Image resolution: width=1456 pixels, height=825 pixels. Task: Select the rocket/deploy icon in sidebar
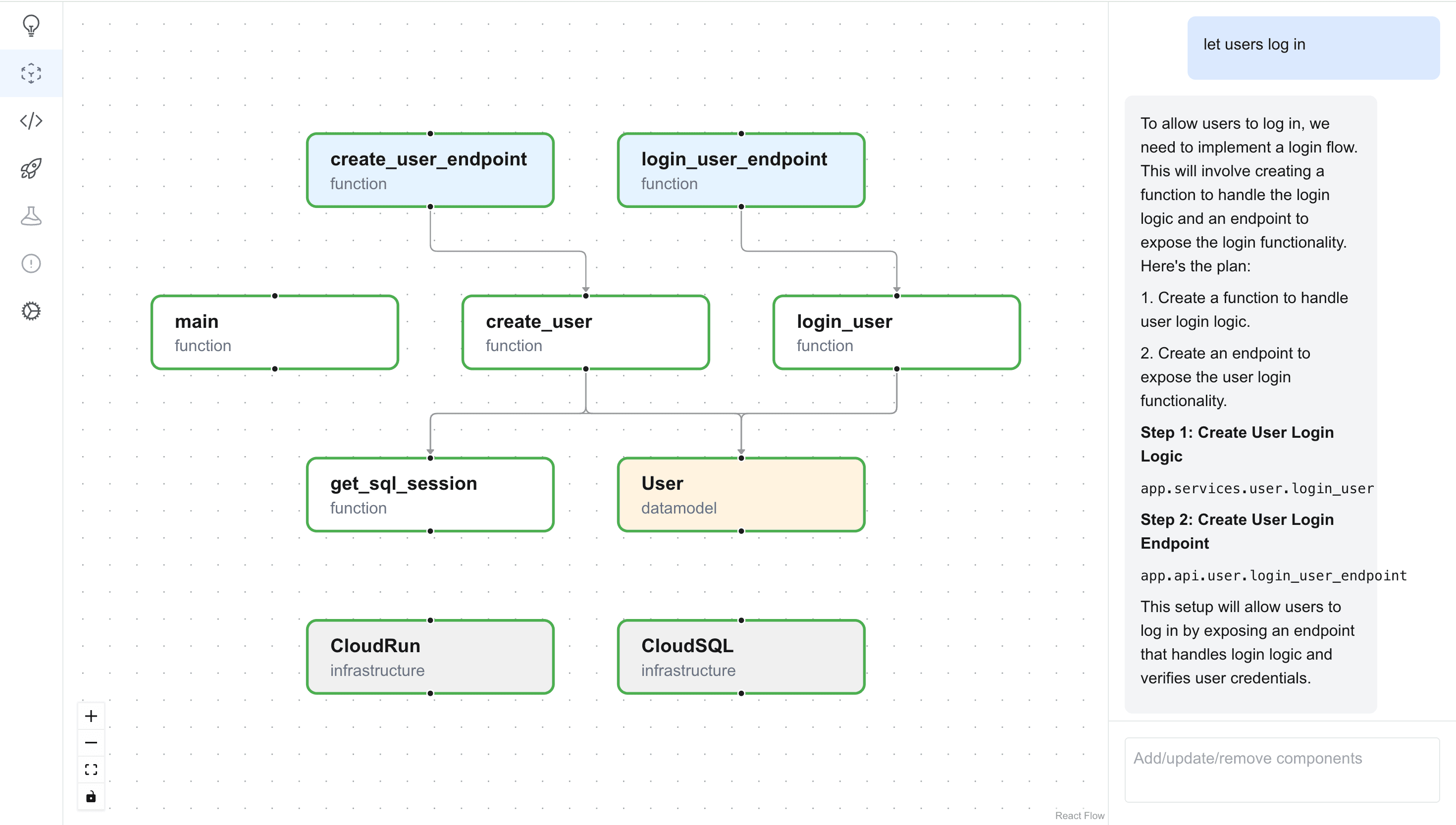point(29,167)
